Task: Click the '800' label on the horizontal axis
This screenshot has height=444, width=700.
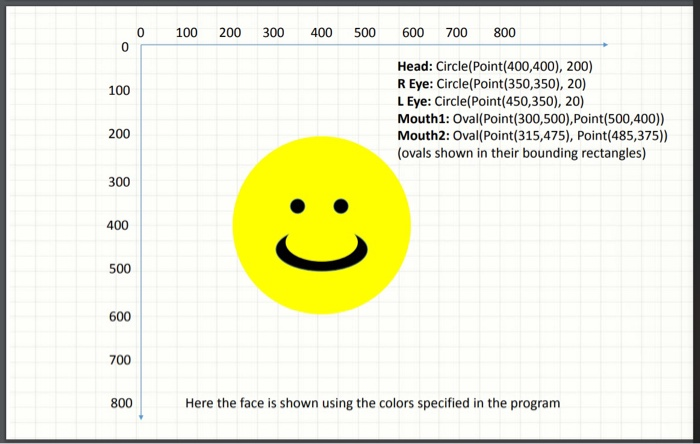Action: [504, 33]
